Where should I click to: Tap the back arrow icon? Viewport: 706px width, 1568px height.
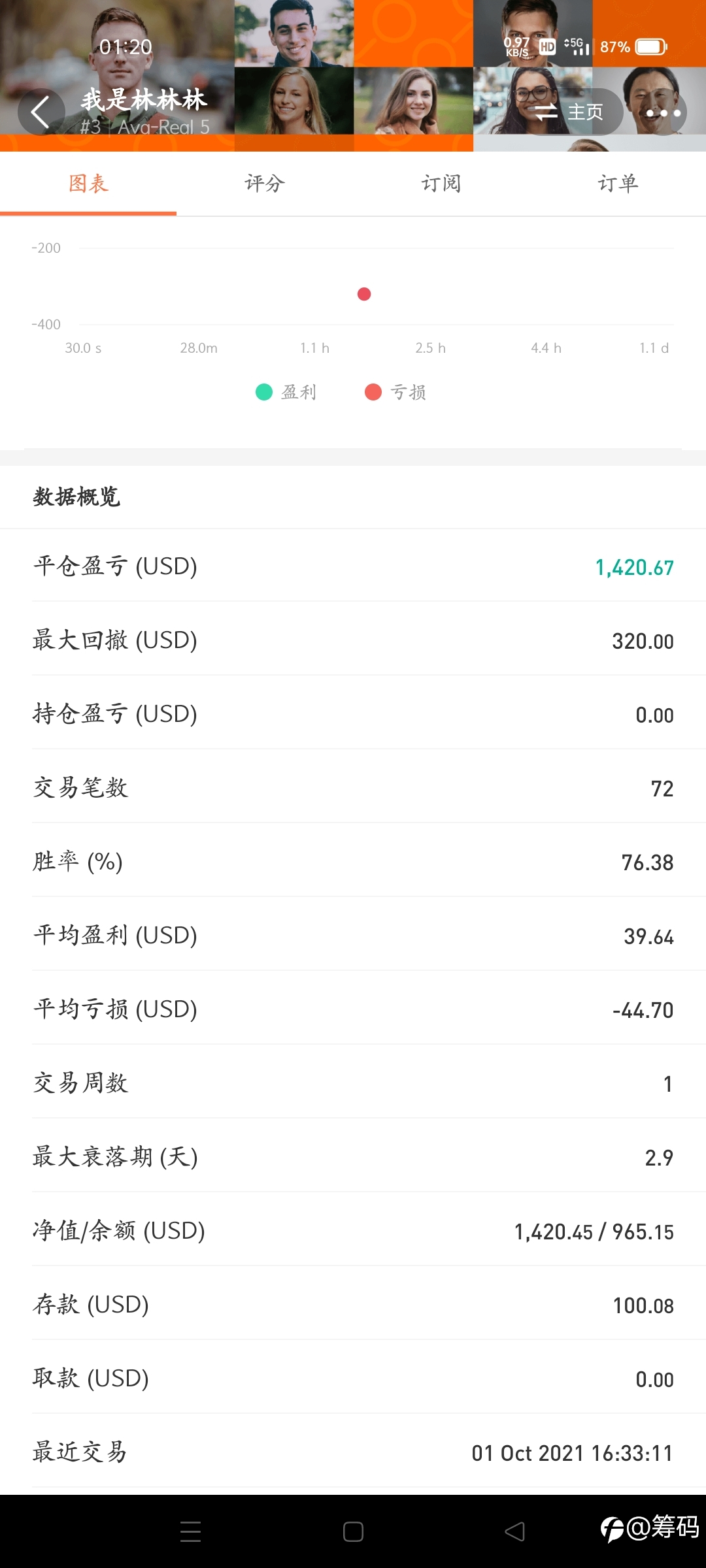[41, 112]
